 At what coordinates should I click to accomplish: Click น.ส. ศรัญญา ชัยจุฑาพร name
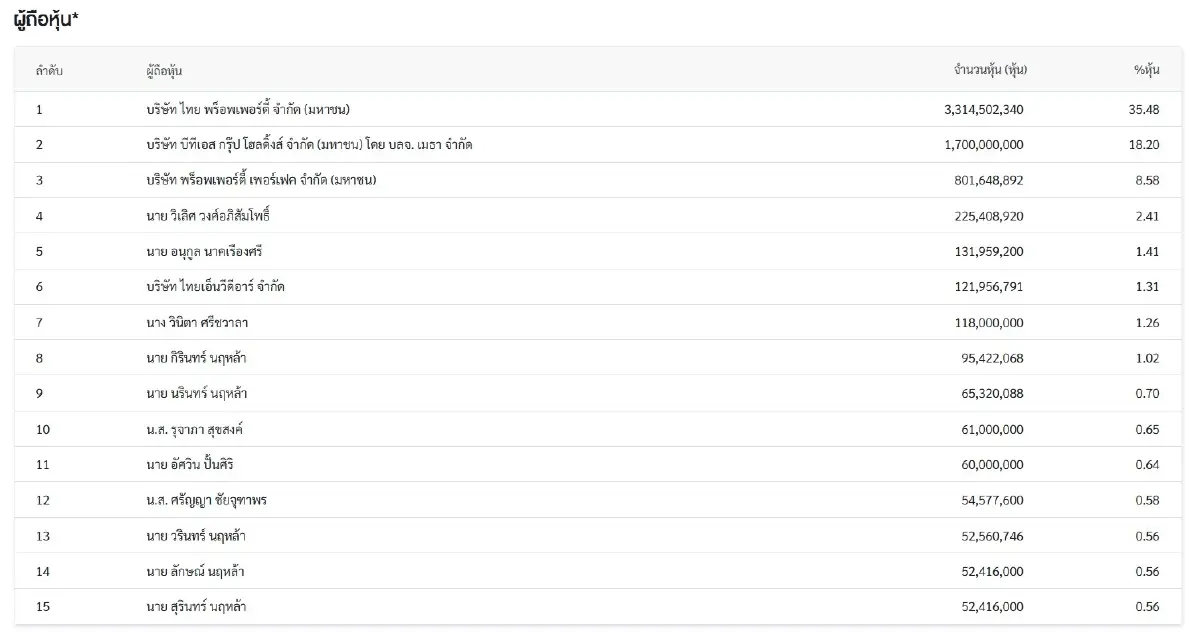click(x=206, y=500)
